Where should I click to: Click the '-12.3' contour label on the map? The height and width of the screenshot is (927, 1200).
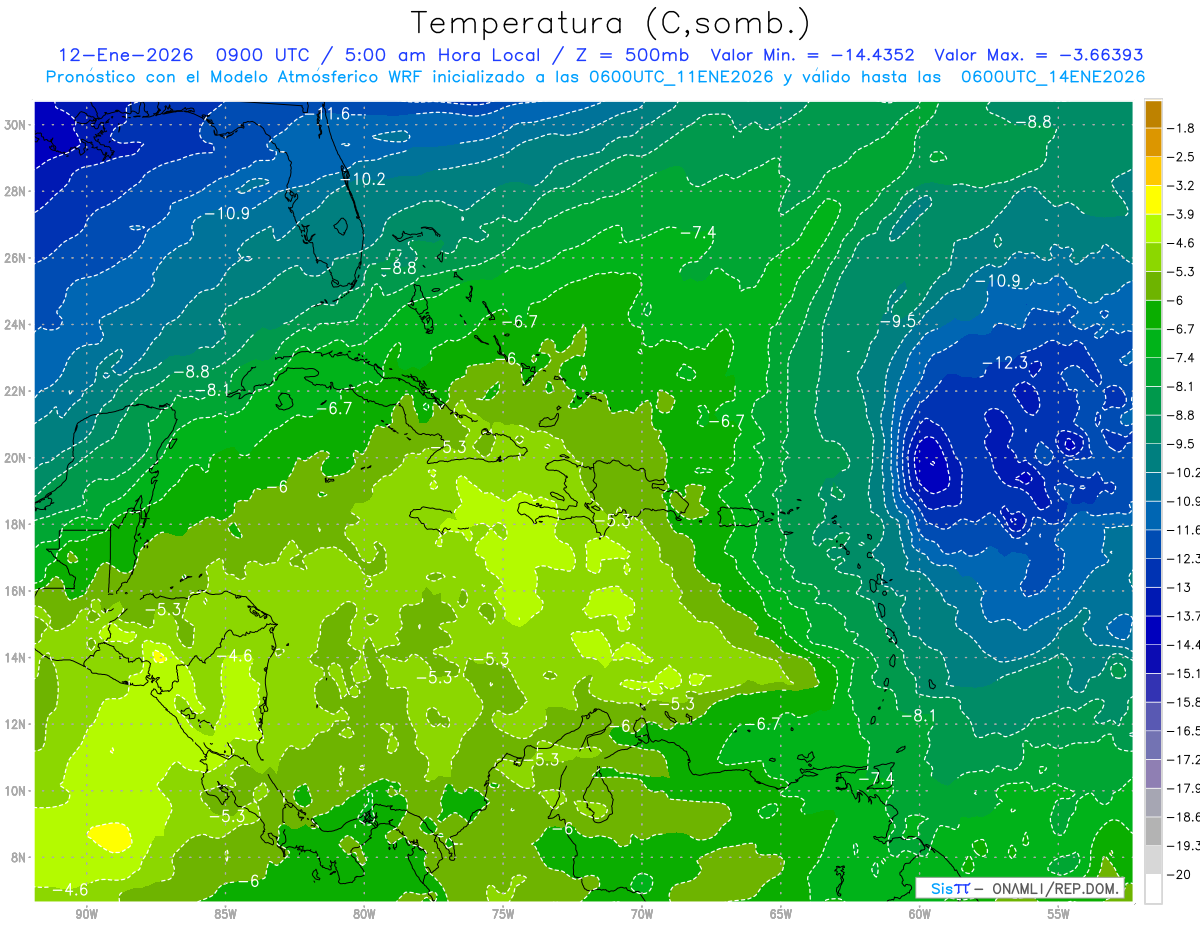click(x=1005, y=363)
